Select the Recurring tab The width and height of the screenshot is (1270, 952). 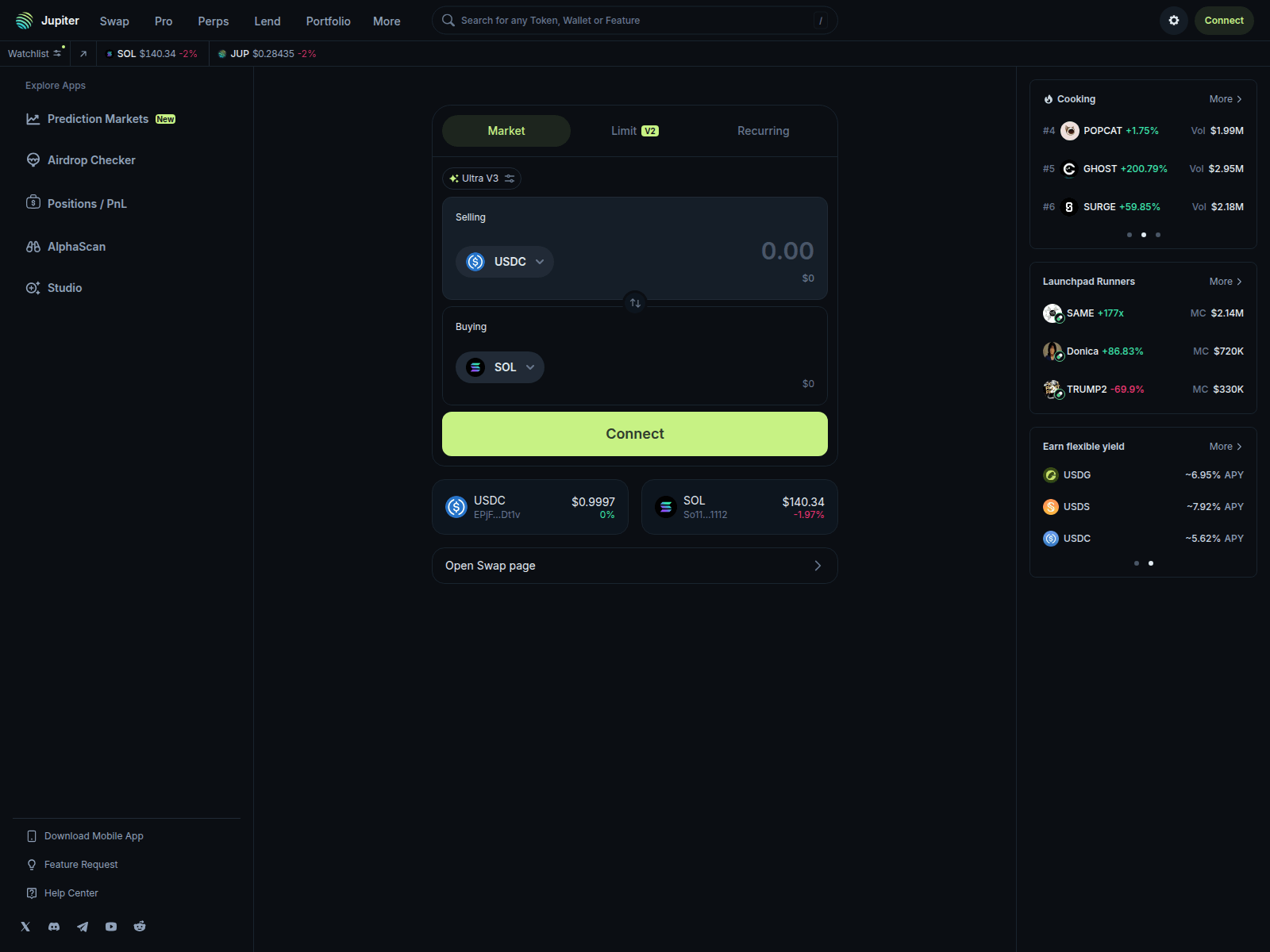point(764,131)
